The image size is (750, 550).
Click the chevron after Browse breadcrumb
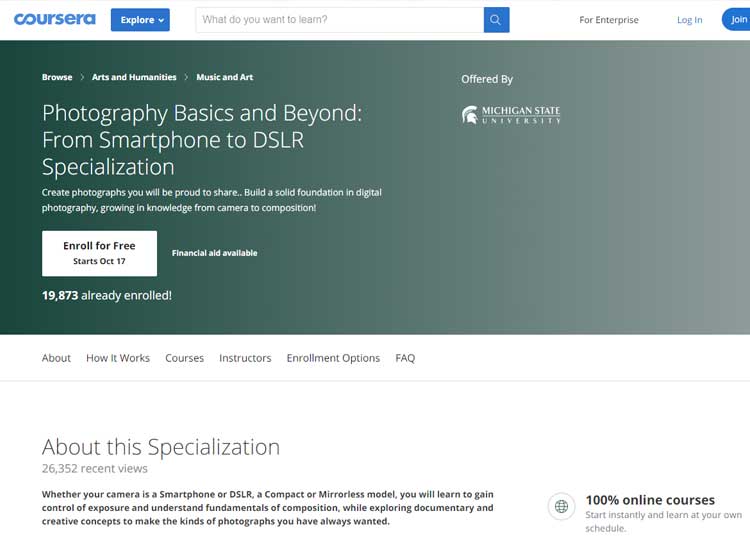(x=82, y=77)
